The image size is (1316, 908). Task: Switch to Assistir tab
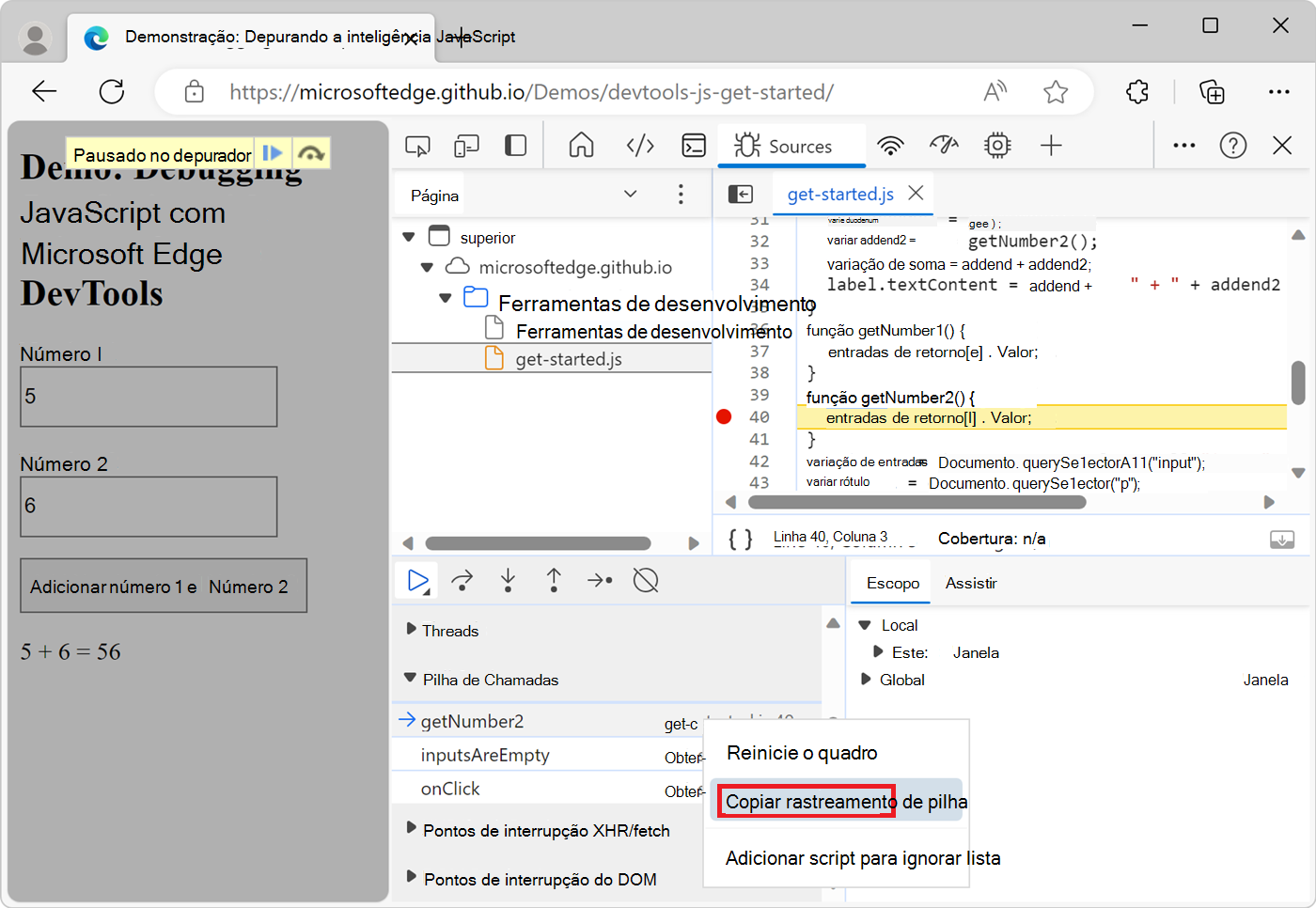click(x=971, y=583)
